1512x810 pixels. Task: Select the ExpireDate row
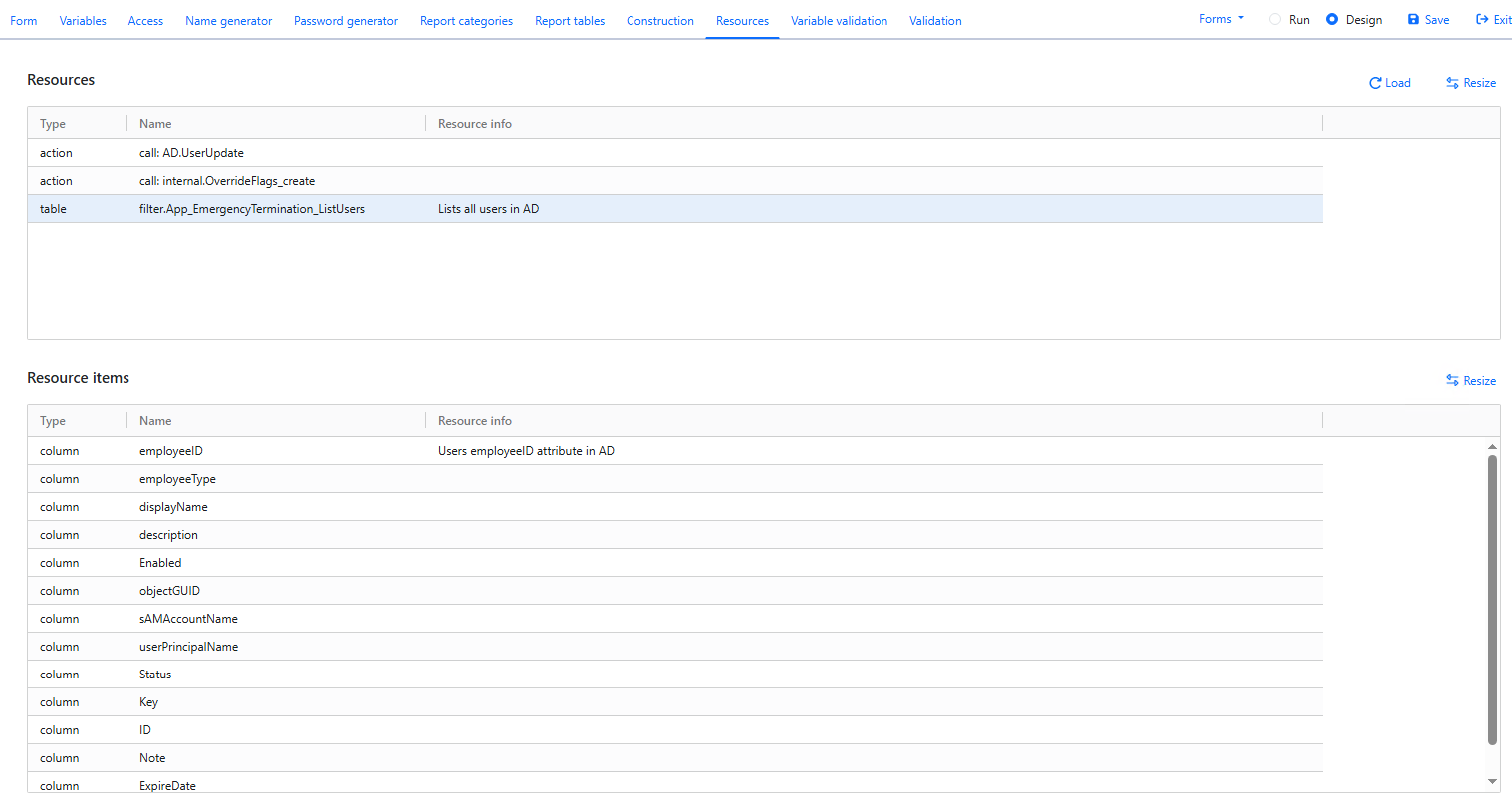[x=675, y=783]
